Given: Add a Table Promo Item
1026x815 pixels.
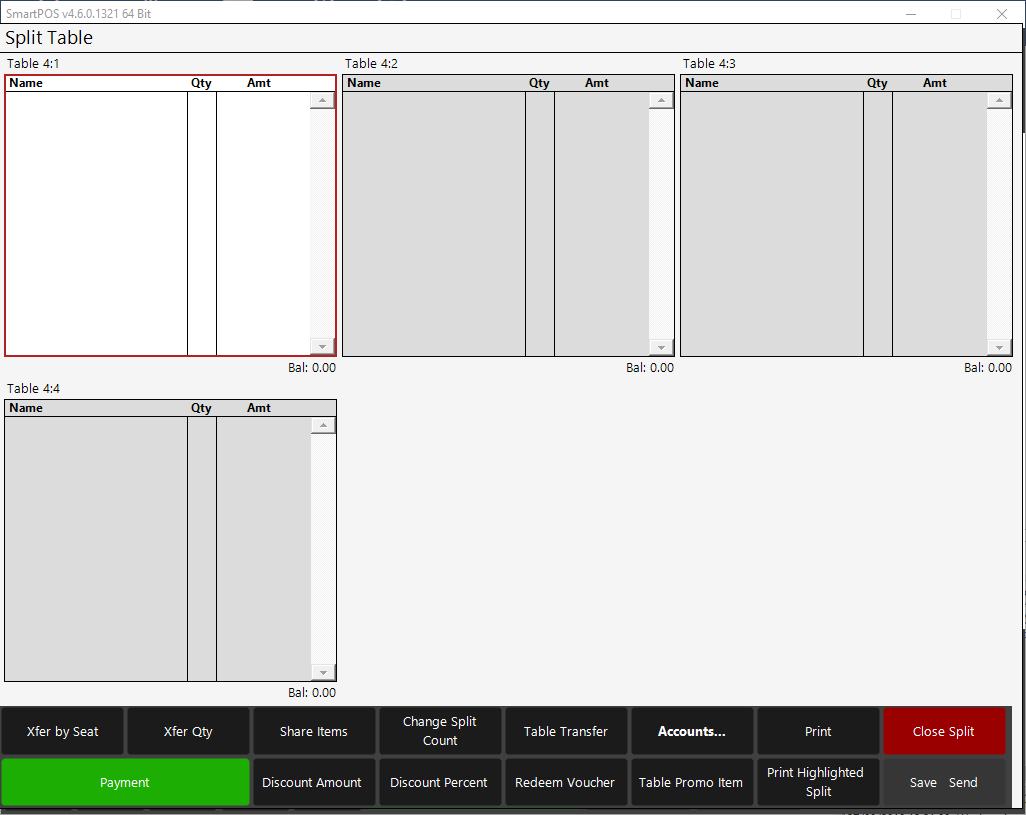Looking at the screenshot, I should pos(691,782).
